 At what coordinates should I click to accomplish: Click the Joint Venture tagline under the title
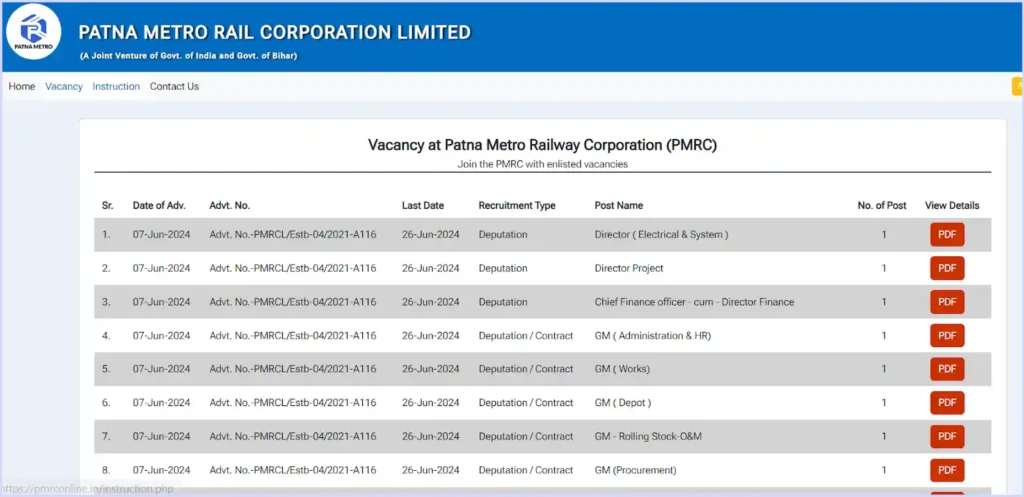click(188, 56)
